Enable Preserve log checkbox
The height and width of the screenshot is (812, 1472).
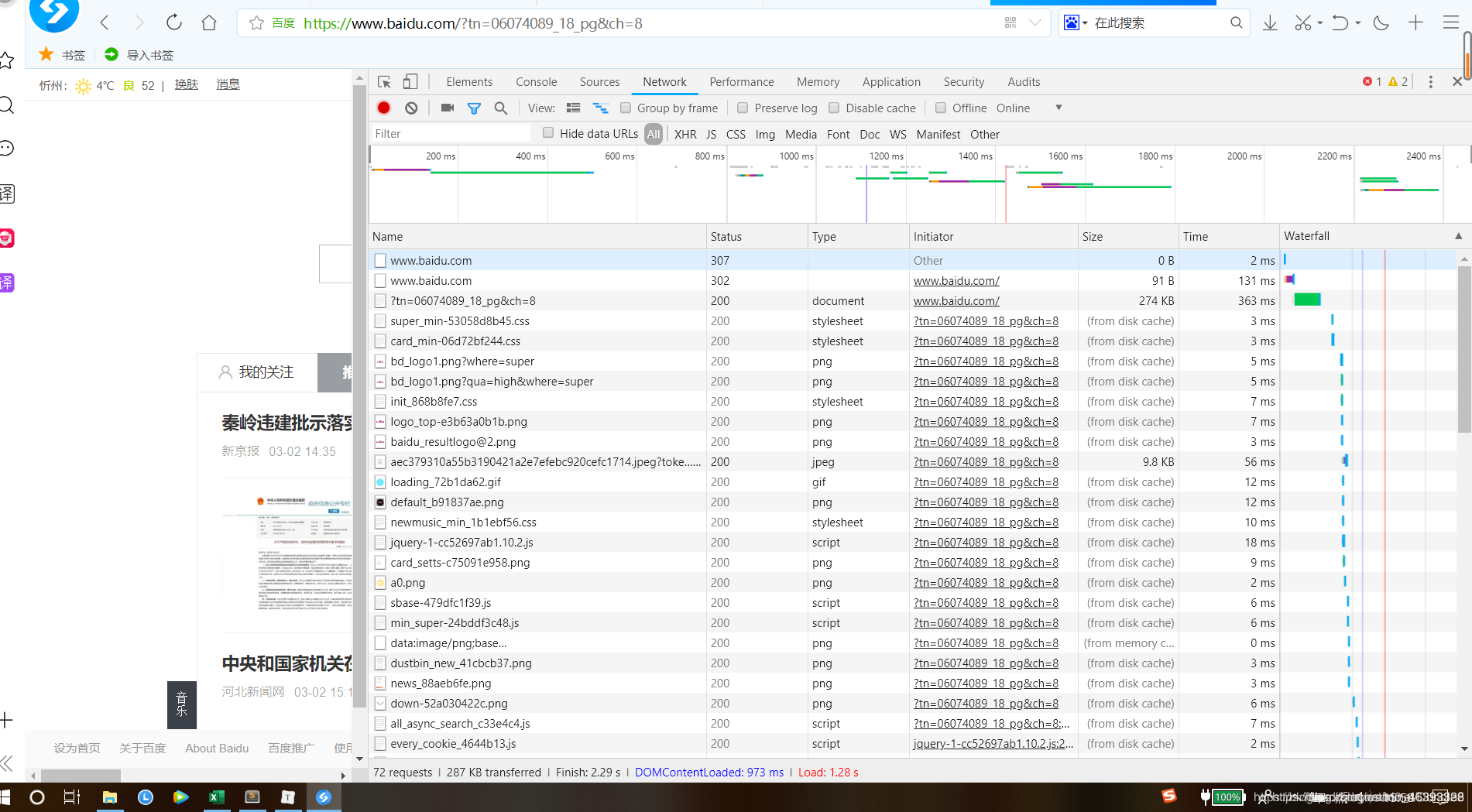click(743, 108)
